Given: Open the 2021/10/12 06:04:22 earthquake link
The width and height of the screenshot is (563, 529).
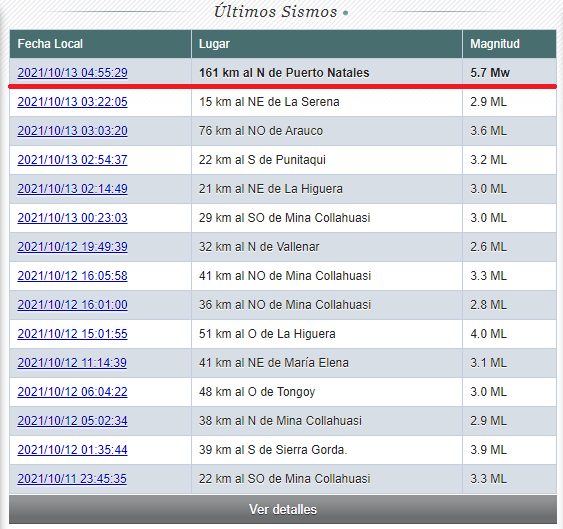Looking at the screenshot, I should pos(73,392).
